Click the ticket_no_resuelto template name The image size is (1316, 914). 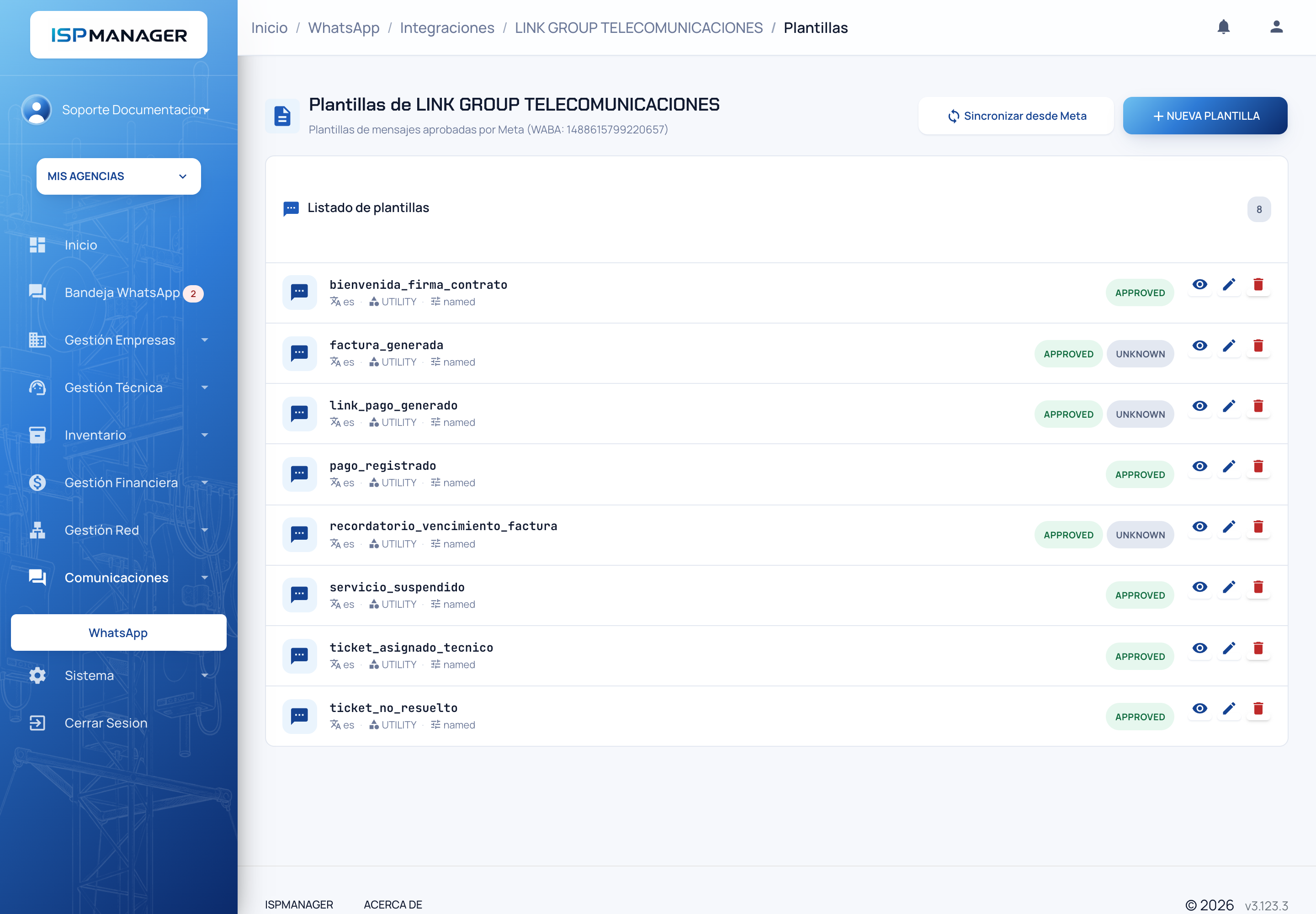[x=393, y=708]
